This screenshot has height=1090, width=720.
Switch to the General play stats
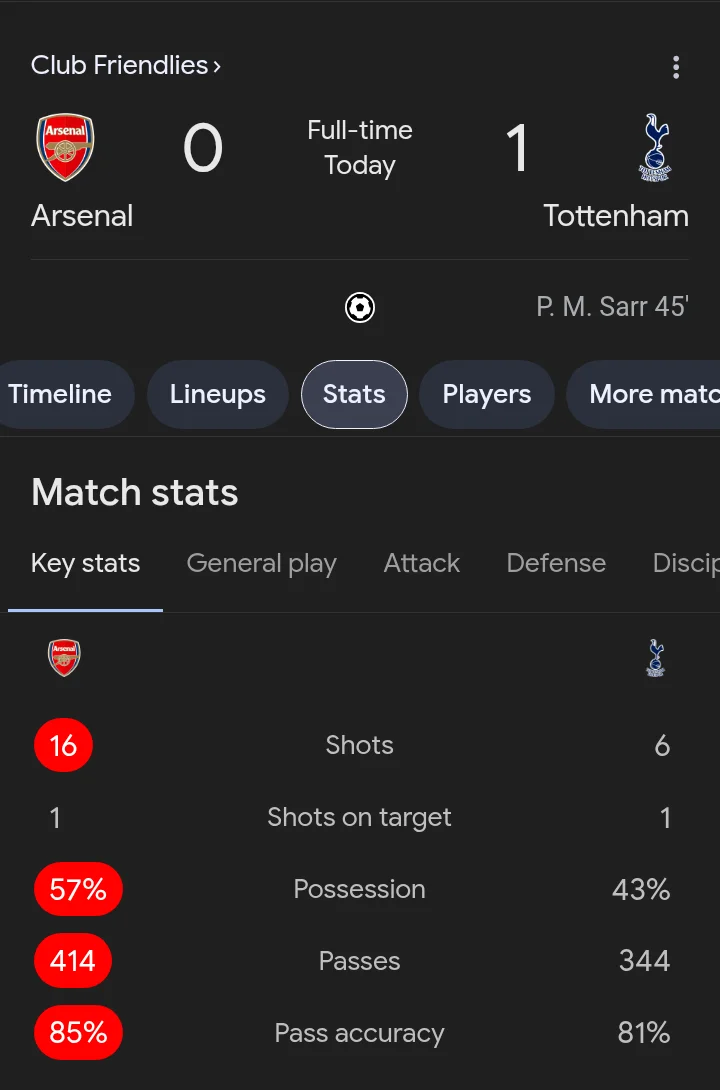pyautogui.click(x=261, y=563)
